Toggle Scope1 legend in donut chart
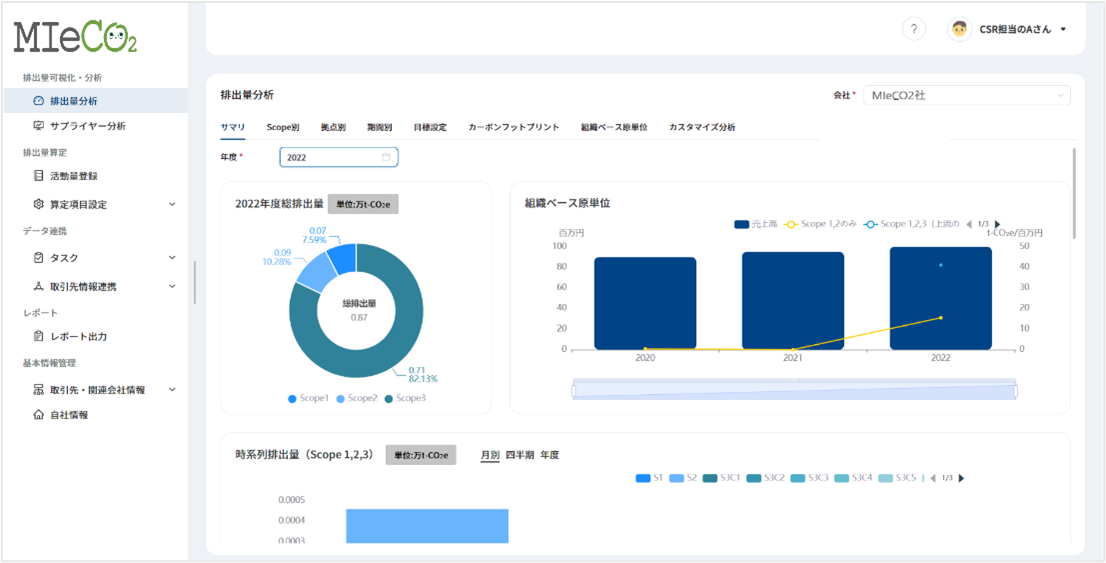 click(x=307, y=398)
